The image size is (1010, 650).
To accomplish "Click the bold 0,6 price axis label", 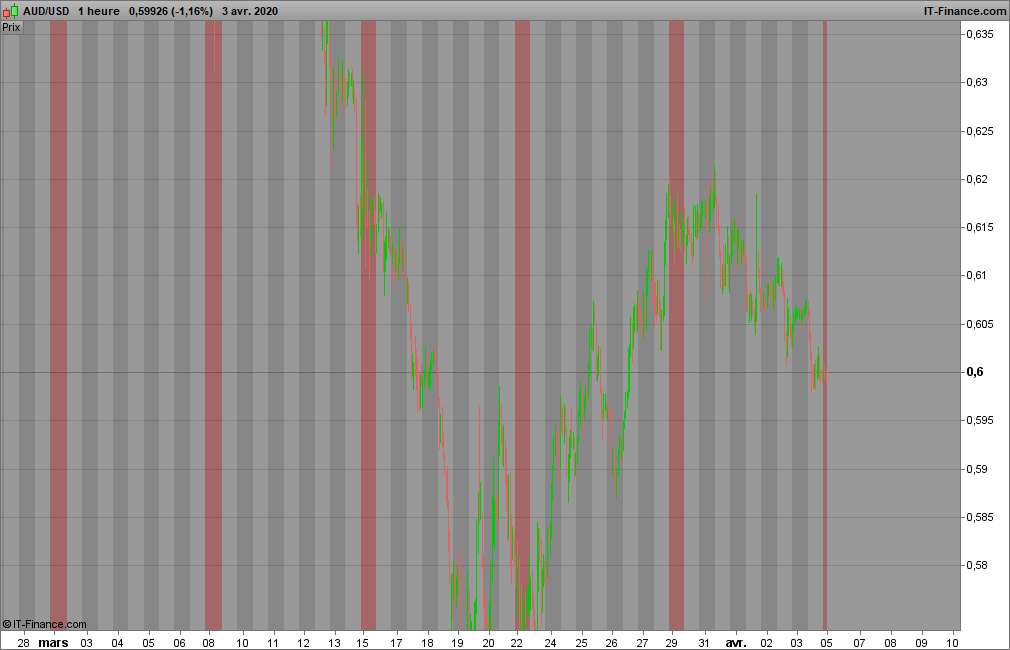I will [x=975, y=372].
